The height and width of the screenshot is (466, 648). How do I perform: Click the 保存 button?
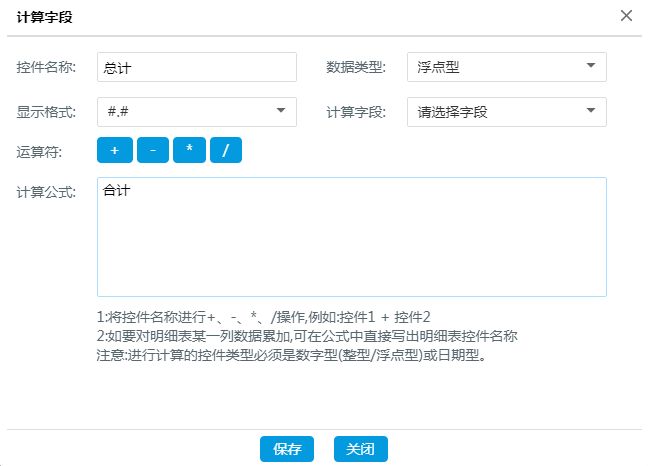coord(287,449)
